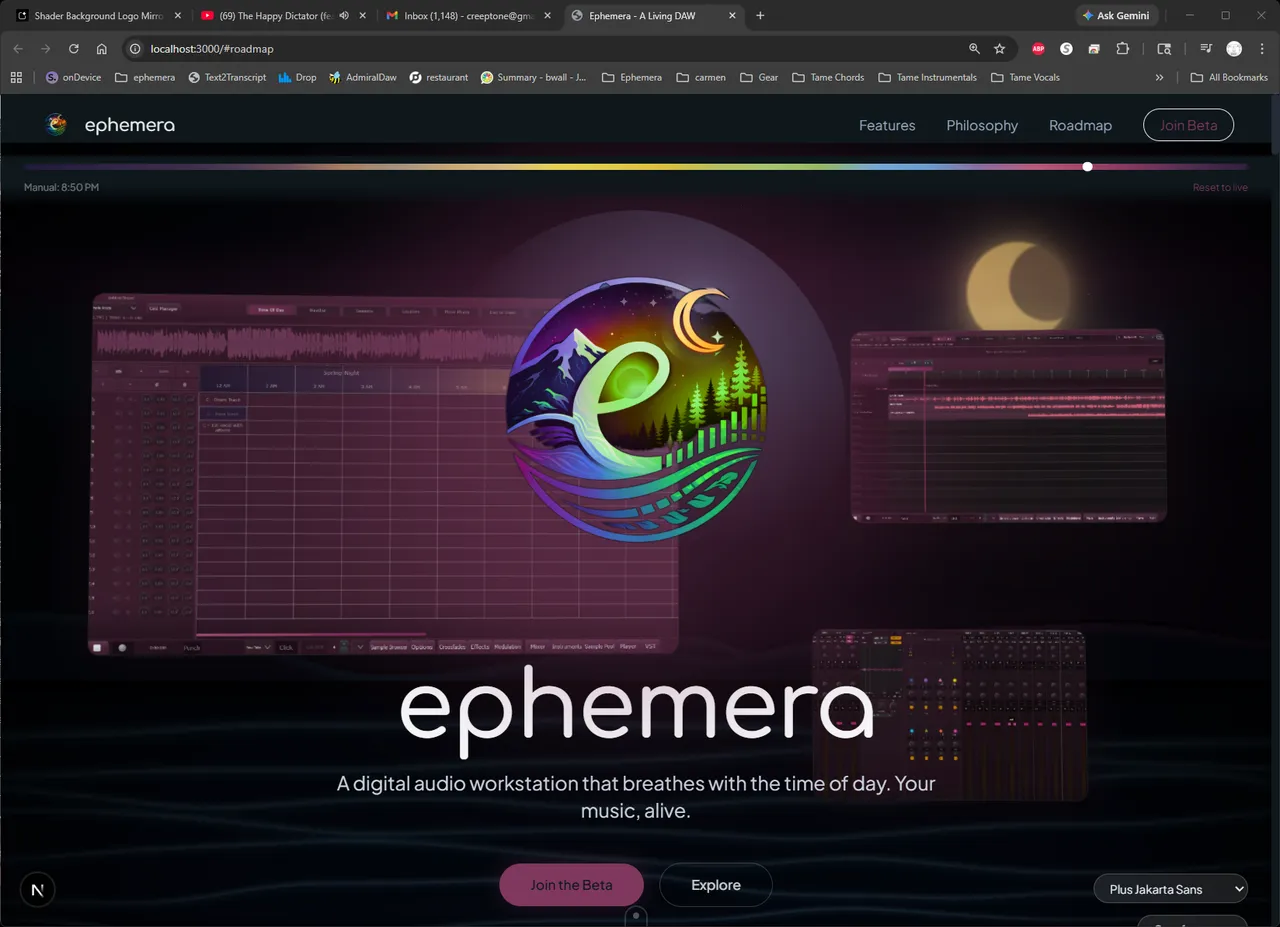Bookmark this page with the star icon
Screen dimensions: 1280x927
tap(999, 49)
